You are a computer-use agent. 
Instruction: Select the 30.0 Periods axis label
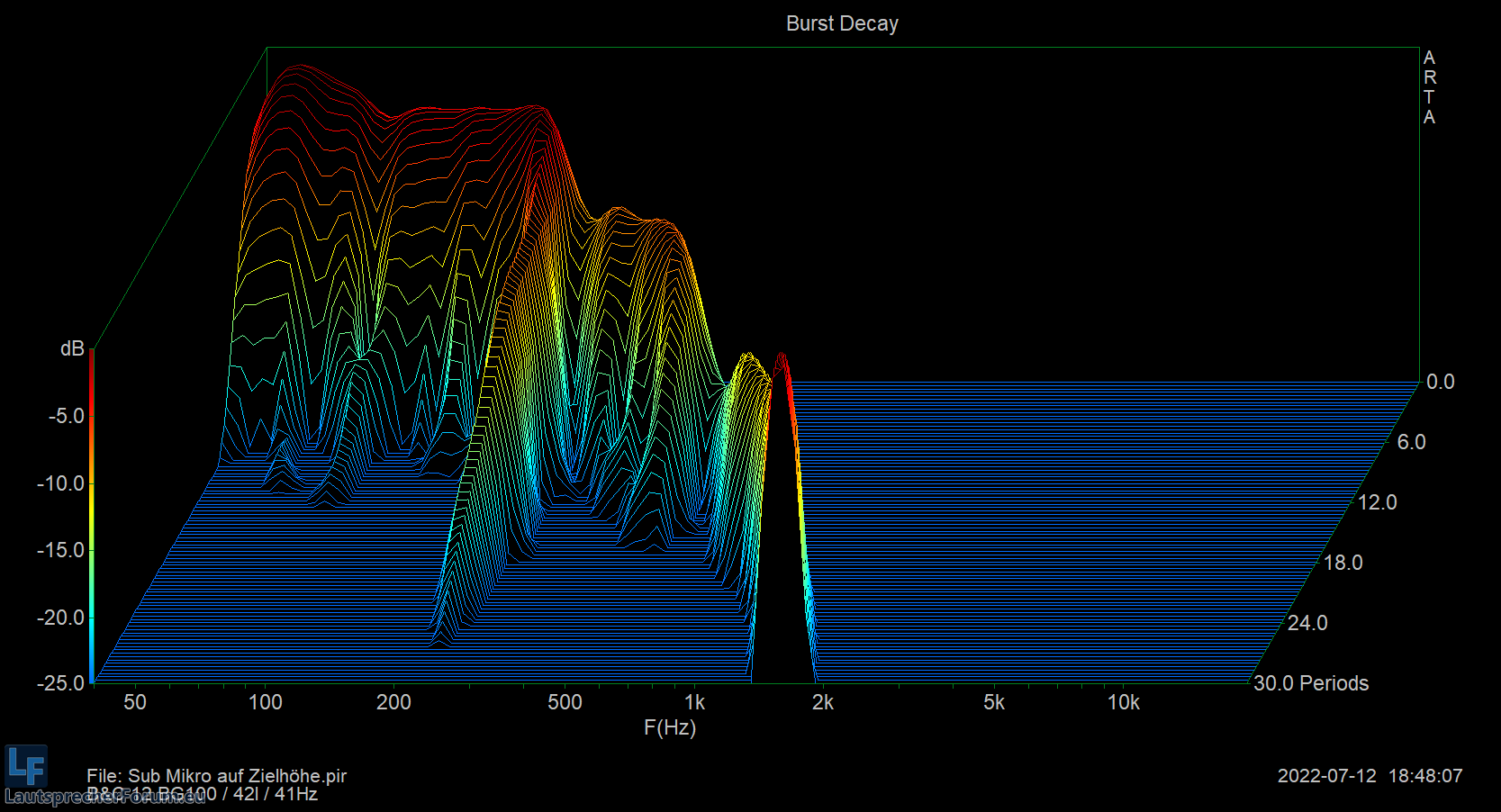point(1311,683)
